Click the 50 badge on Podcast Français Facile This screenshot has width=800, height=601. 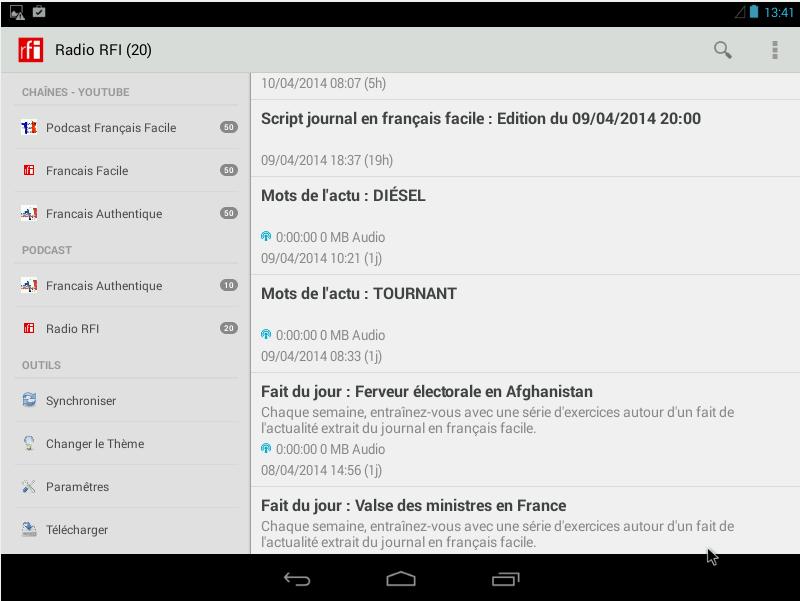[x=229, y=127]
